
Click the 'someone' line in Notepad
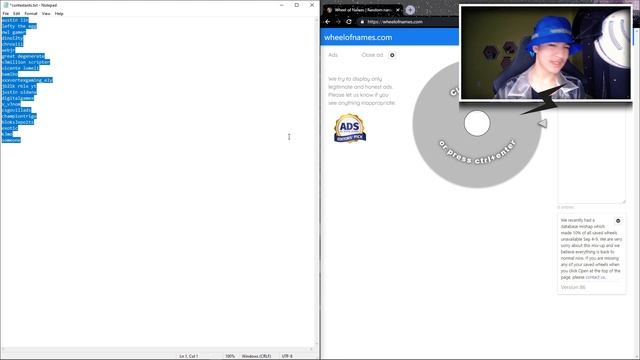(x=11, y=140)
